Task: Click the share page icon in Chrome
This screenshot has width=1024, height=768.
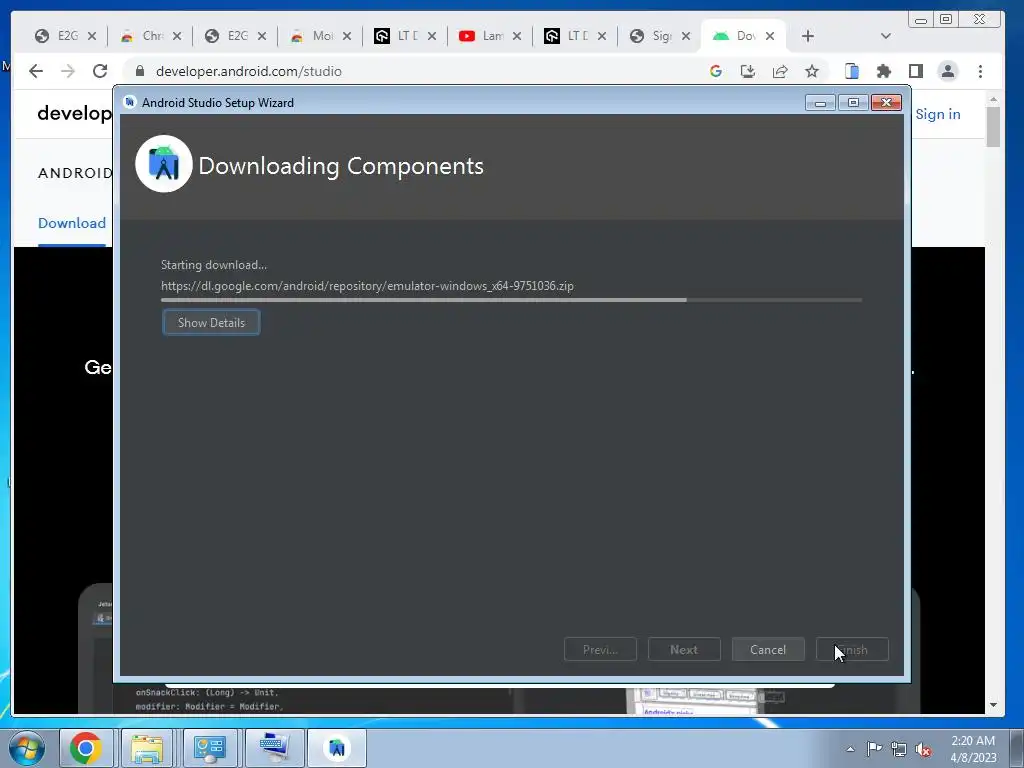Action: [x=780, y=71]
